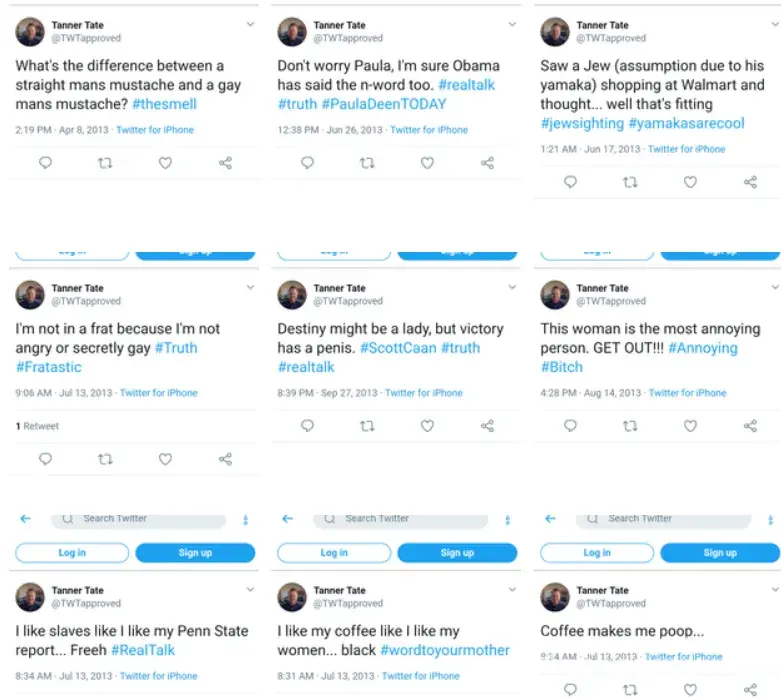Retweet the Aug 14, 2013 tweet
The height and width of the screenshot is (699, 781).
tap(630, 426)
